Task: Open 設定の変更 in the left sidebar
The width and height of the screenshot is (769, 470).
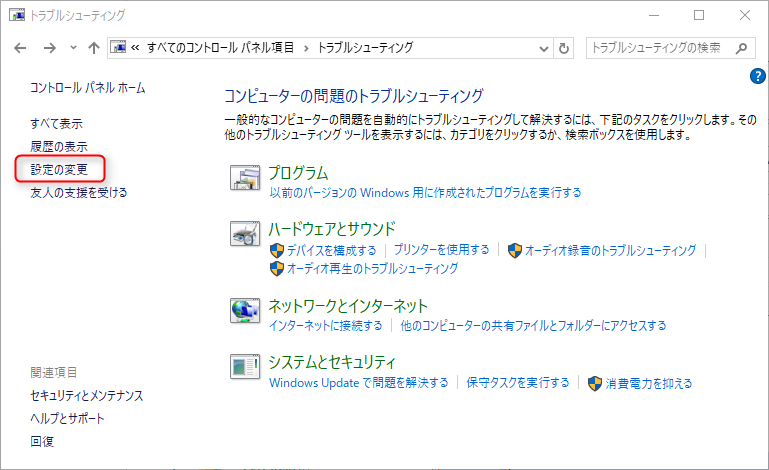Action: coord(59,169)
